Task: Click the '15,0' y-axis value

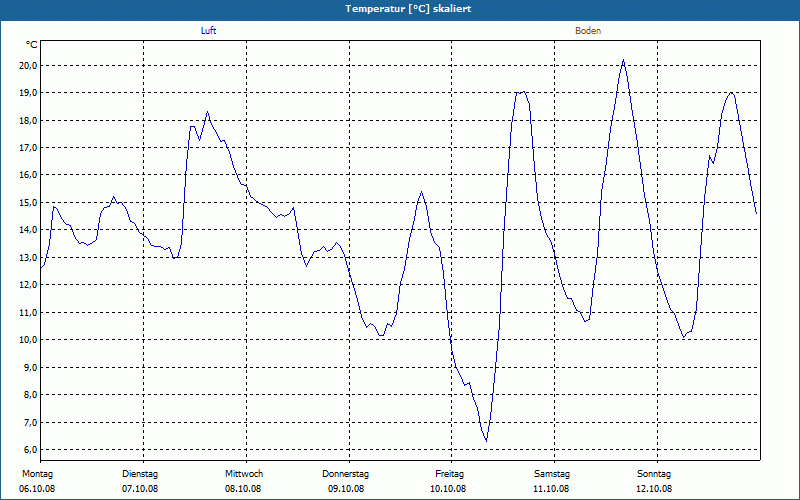Action: [28, 203]
